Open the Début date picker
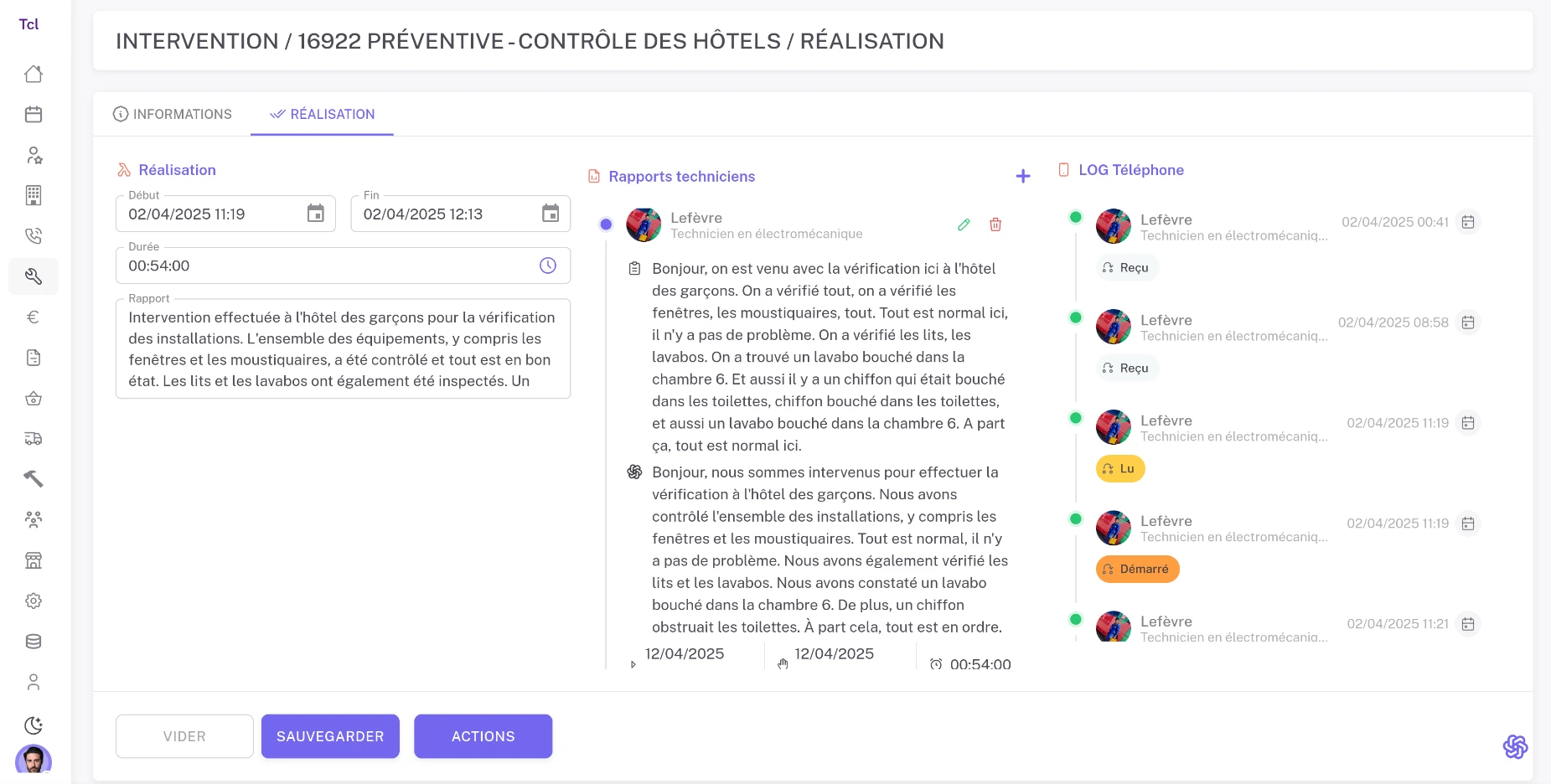 (x=316, y=214)
